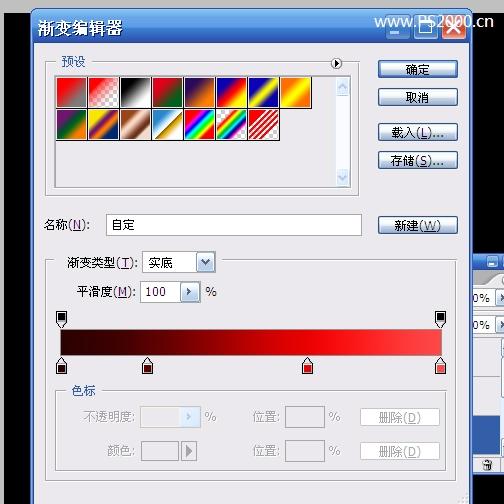
Task: Select the left opacity stop above gradient bar
Action: pos(61,319)
